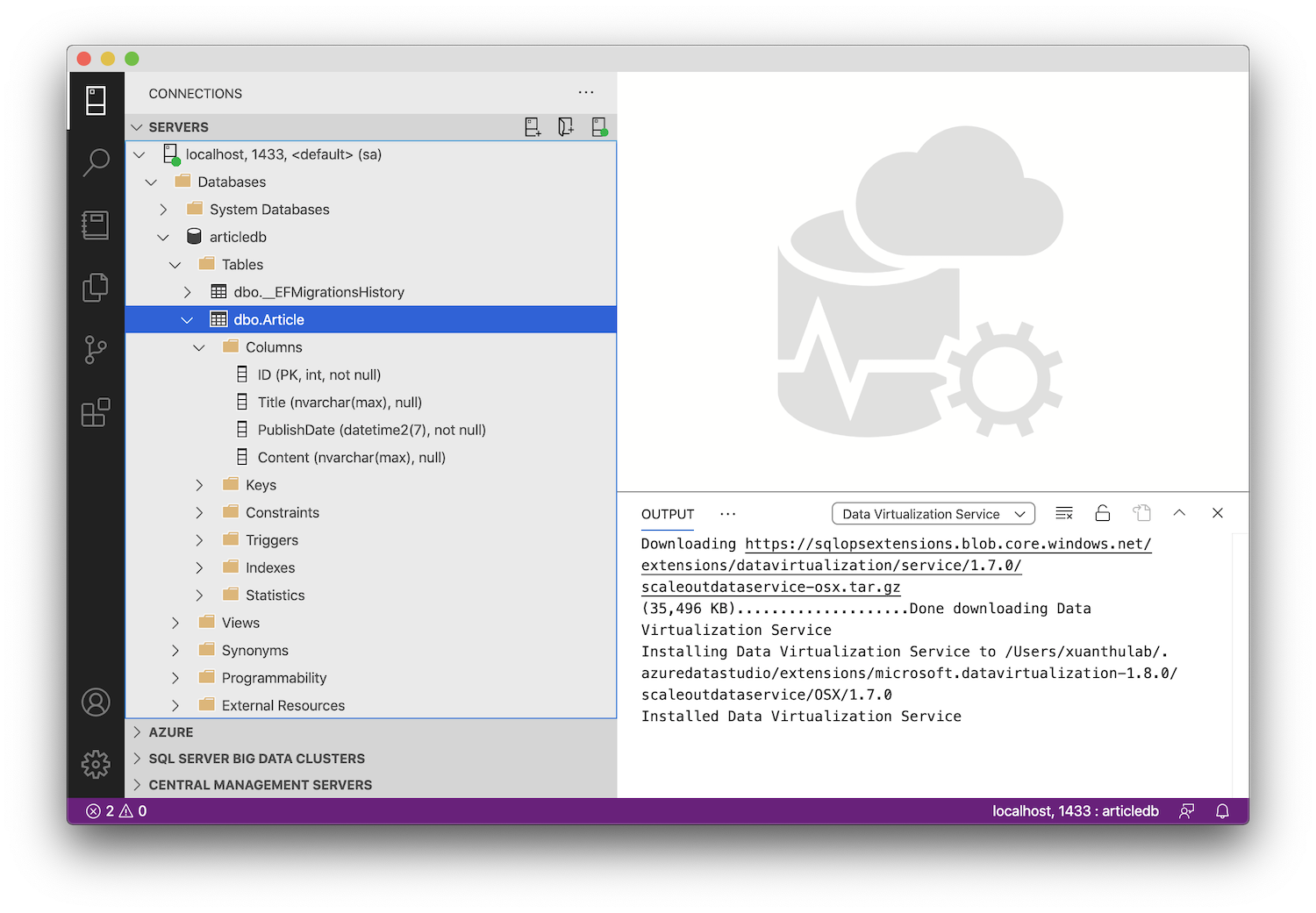Screen dimensions: 1316x913
Task: Open the Accounts icon
Action: 96,703
